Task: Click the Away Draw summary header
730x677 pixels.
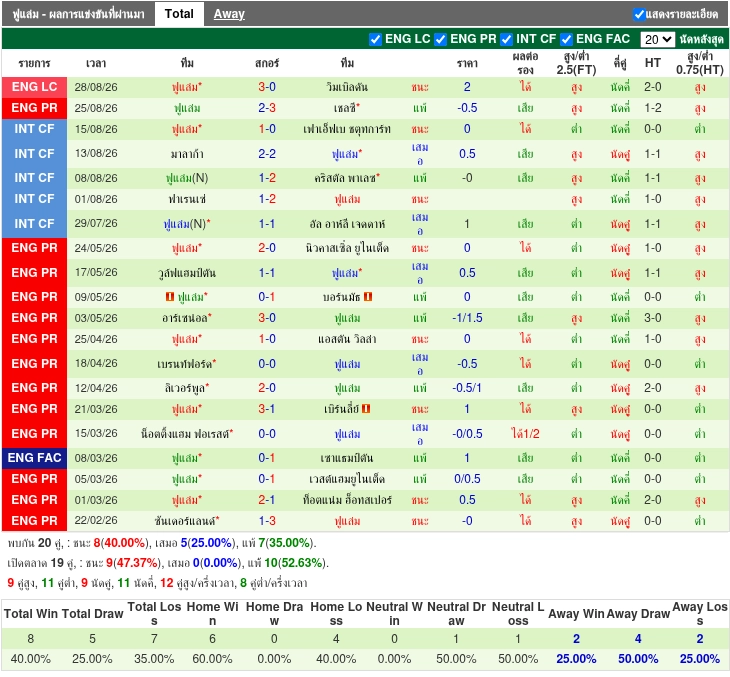Action: click(638, 614)
